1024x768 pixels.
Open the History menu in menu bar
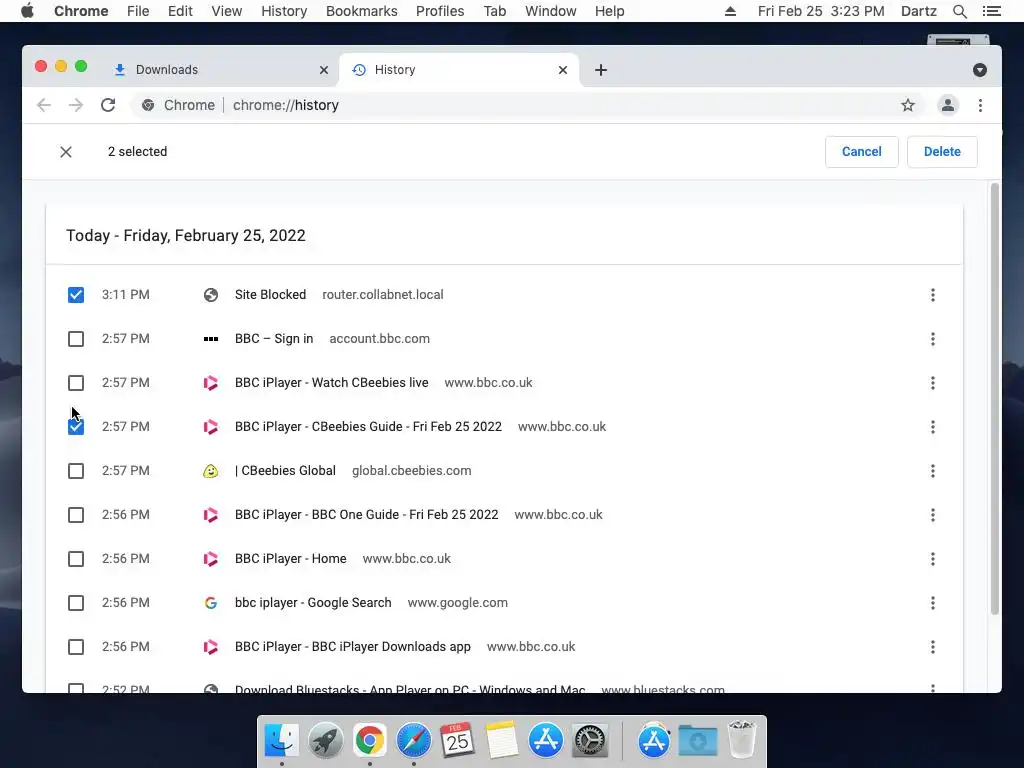click(284, 11)
